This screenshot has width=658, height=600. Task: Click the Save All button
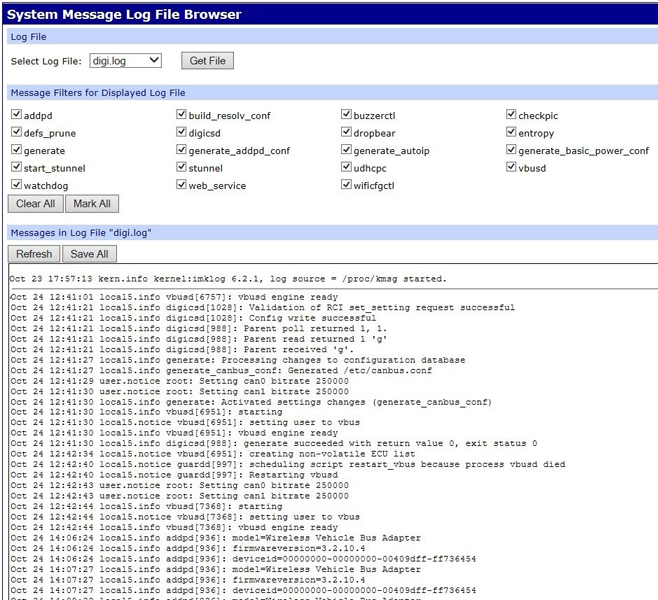(x=89, y=254)
